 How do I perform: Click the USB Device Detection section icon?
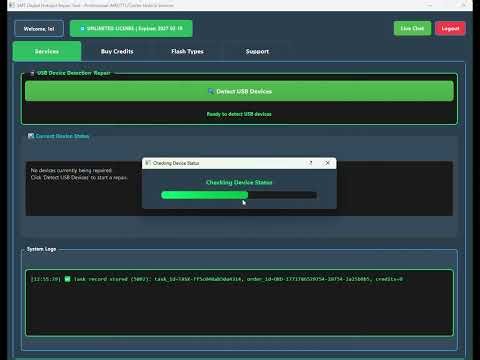(32, 73)
